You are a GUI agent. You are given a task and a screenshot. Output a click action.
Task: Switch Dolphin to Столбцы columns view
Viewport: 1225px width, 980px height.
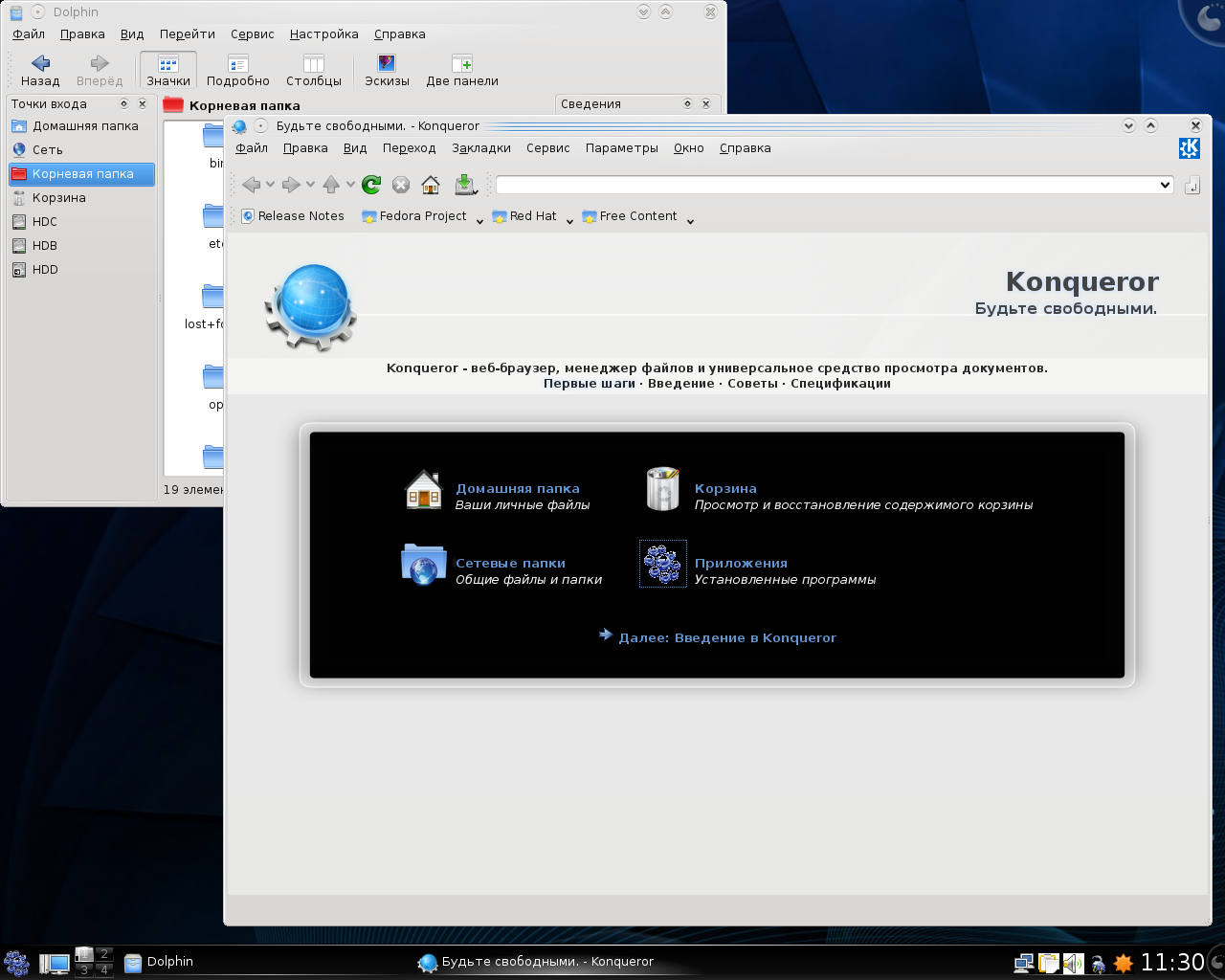click(314, 71)
